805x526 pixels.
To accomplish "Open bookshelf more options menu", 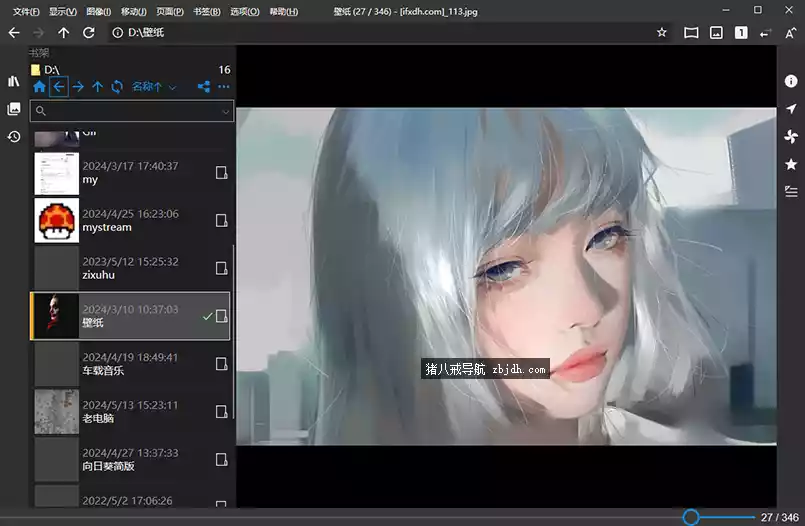I will [x=224, y=87].
